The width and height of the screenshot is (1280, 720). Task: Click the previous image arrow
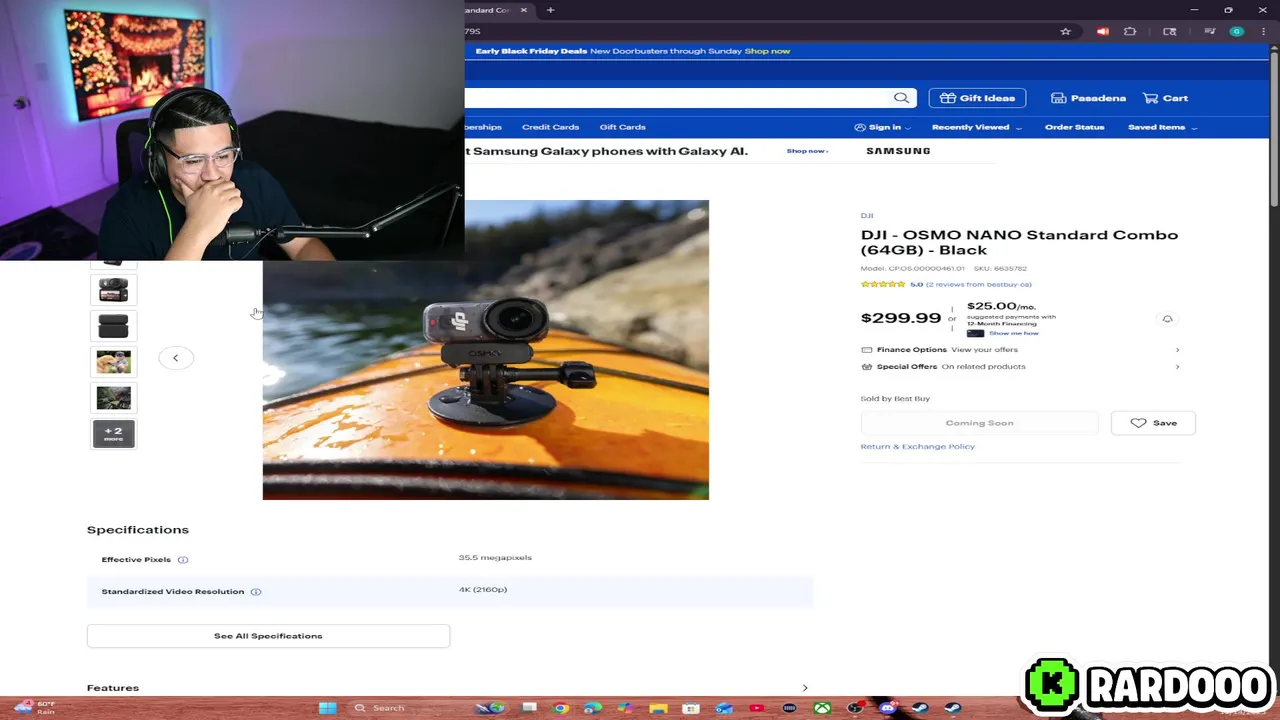[x=175, y=358]
